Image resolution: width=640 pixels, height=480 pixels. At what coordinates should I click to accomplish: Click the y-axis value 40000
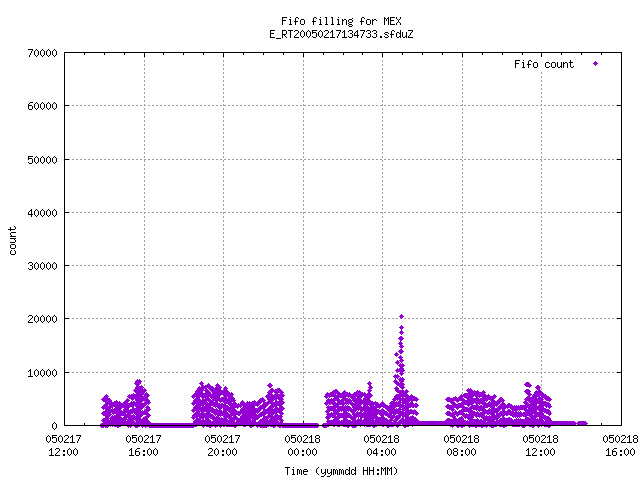(x=42, y=213)
